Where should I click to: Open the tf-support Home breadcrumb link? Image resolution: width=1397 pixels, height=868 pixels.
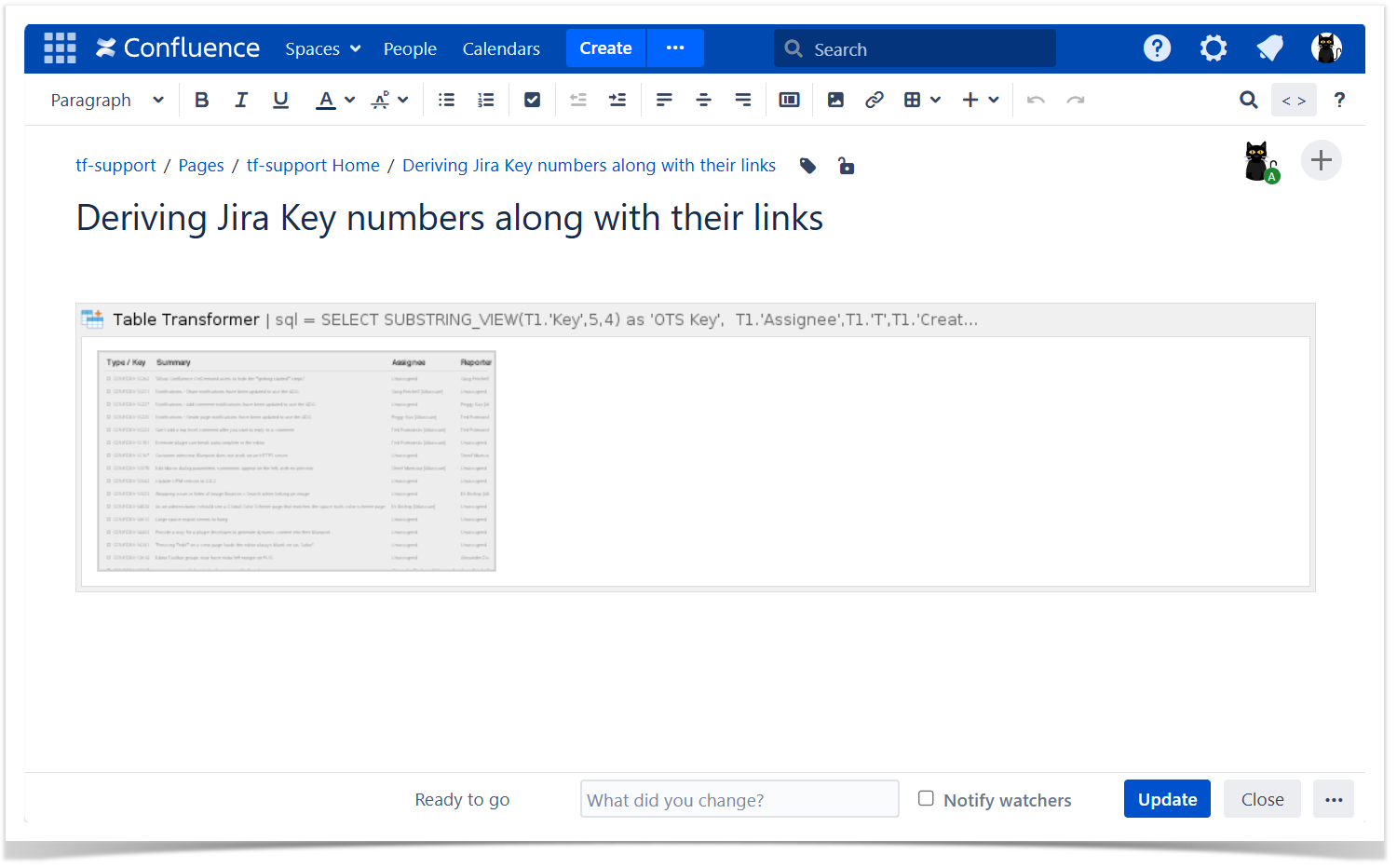pos(313,166)
